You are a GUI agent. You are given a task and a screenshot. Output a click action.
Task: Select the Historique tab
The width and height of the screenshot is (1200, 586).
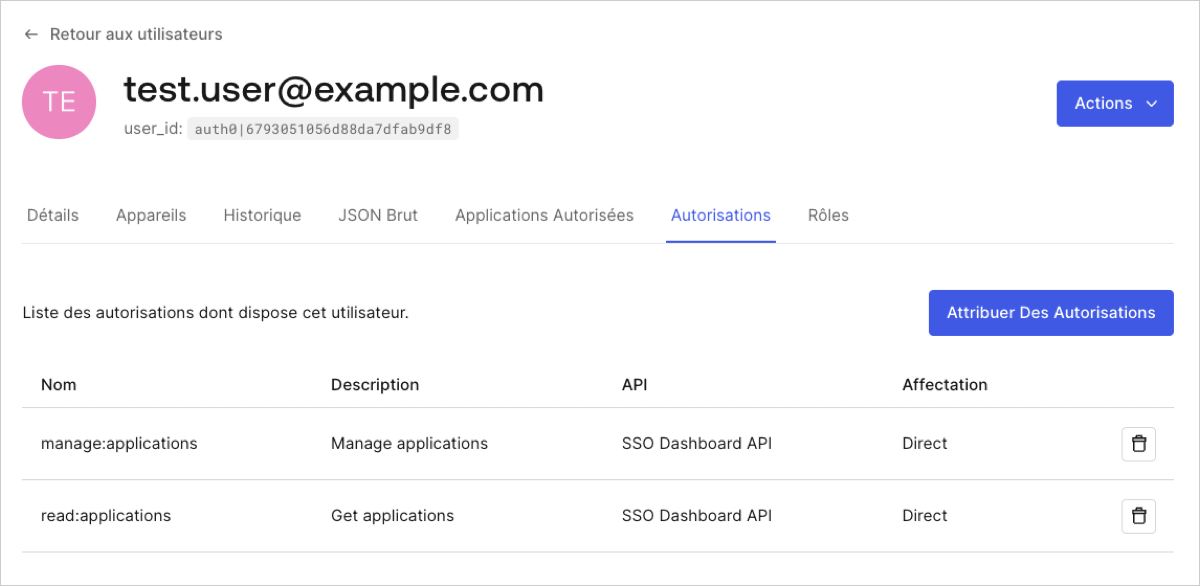click(262, 215)
